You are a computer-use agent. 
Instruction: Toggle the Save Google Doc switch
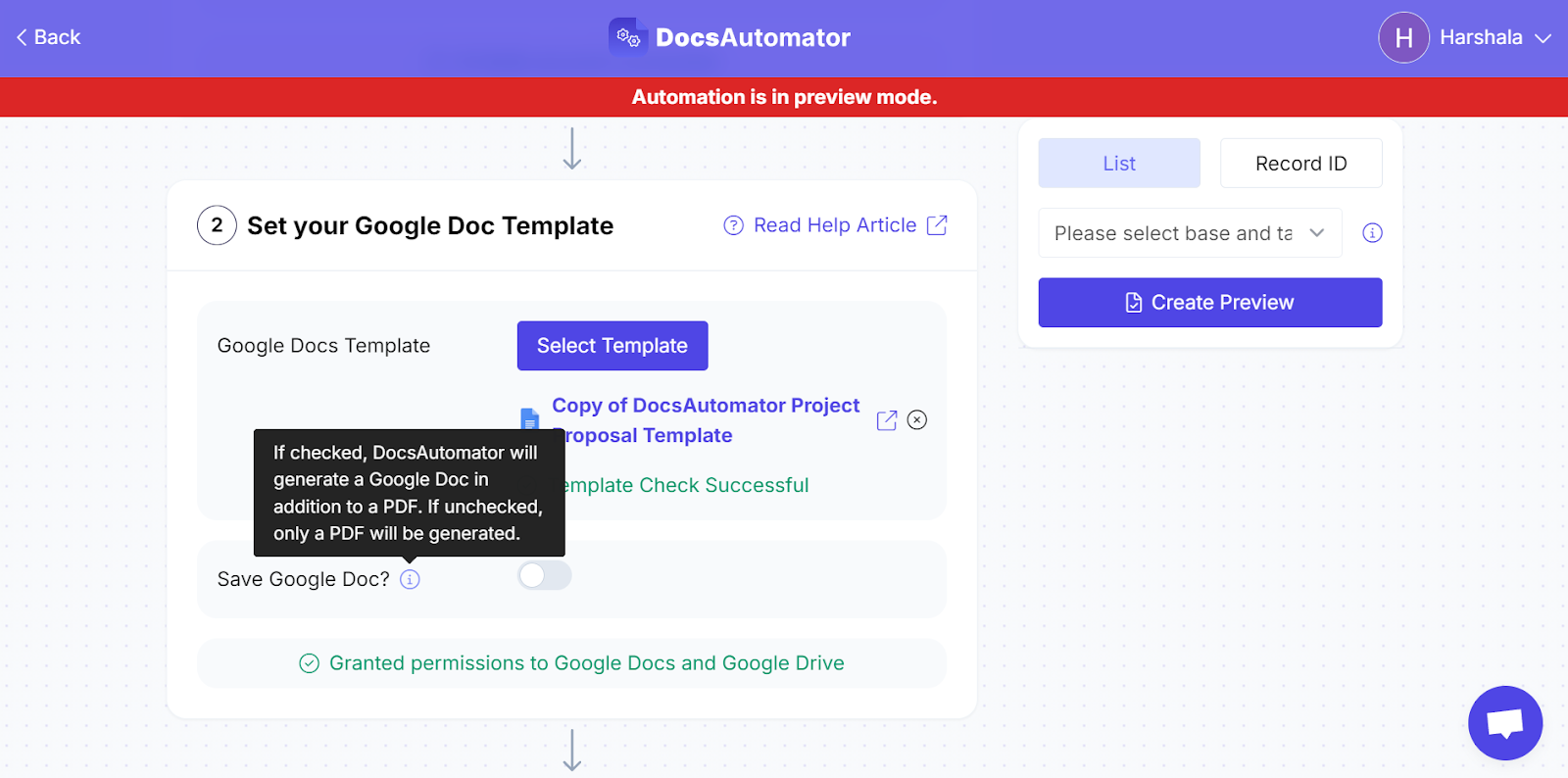click(x=545, y=576)
